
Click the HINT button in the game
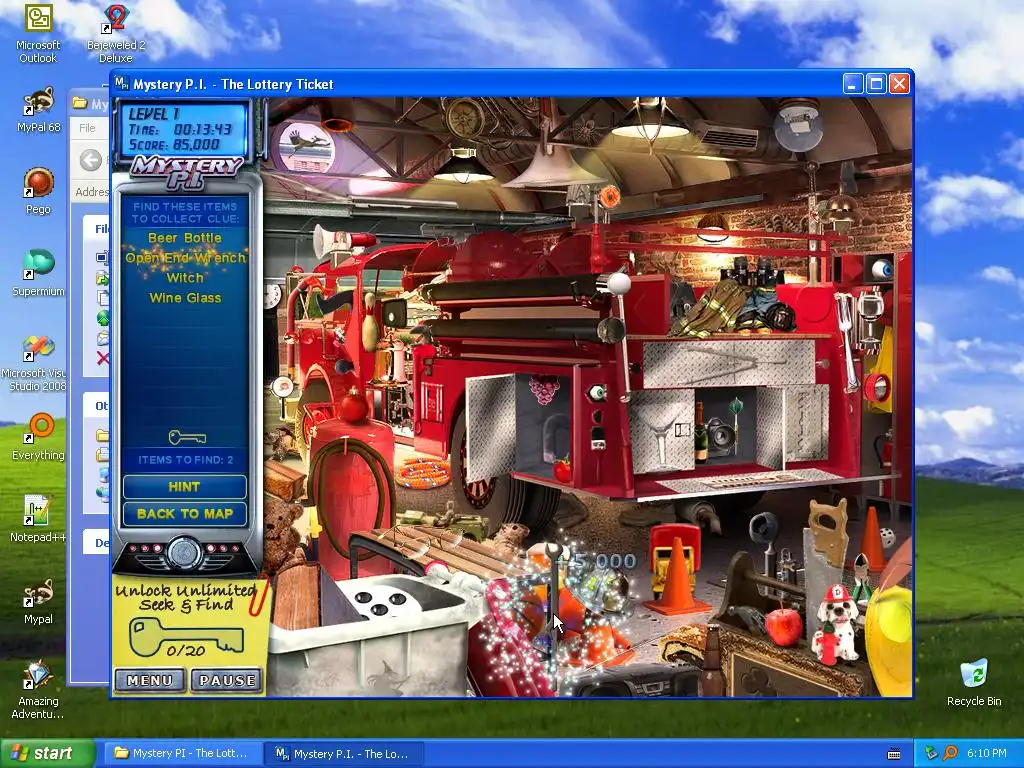[184, 487]
